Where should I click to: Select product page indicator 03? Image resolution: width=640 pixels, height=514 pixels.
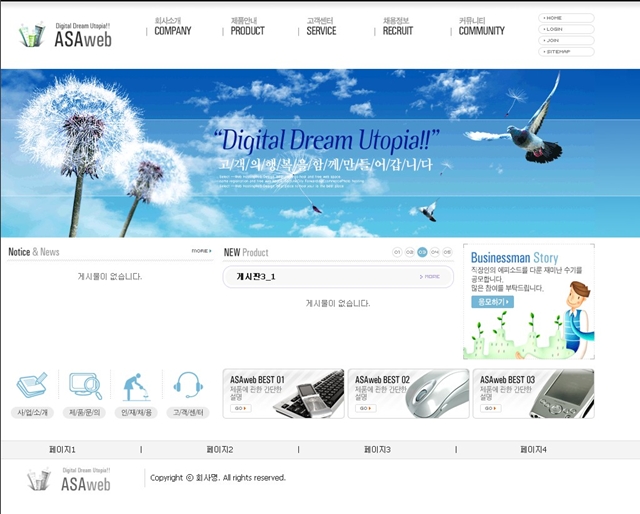coord(422,252)
